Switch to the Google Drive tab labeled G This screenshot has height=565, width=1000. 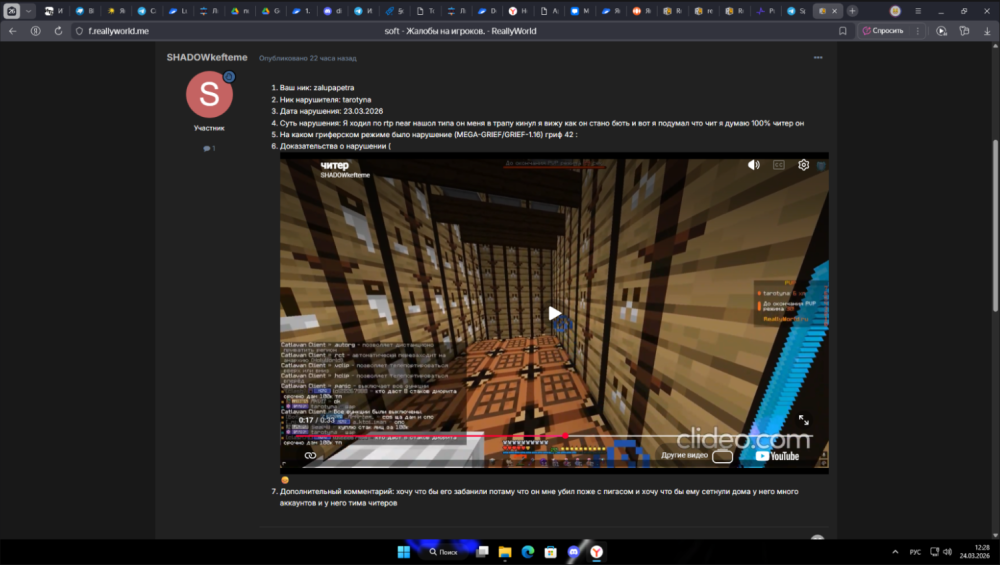click(270, 11)
